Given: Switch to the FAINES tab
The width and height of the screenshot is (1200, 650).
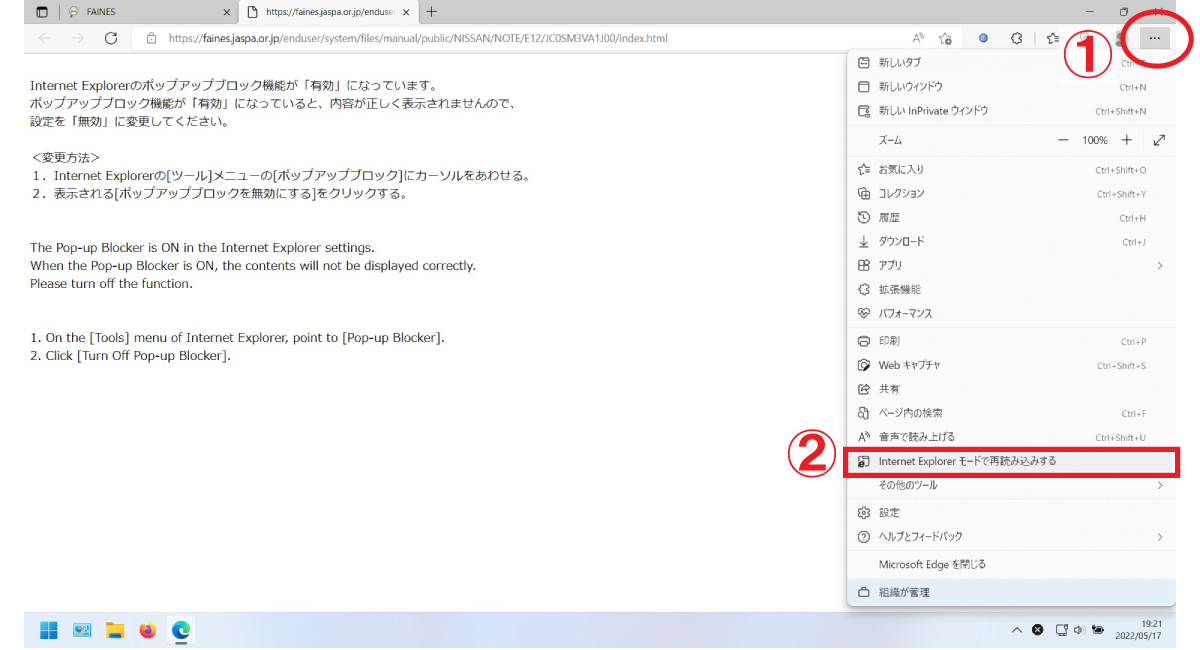Looking at the screenshot, I should tap(140, 12).
